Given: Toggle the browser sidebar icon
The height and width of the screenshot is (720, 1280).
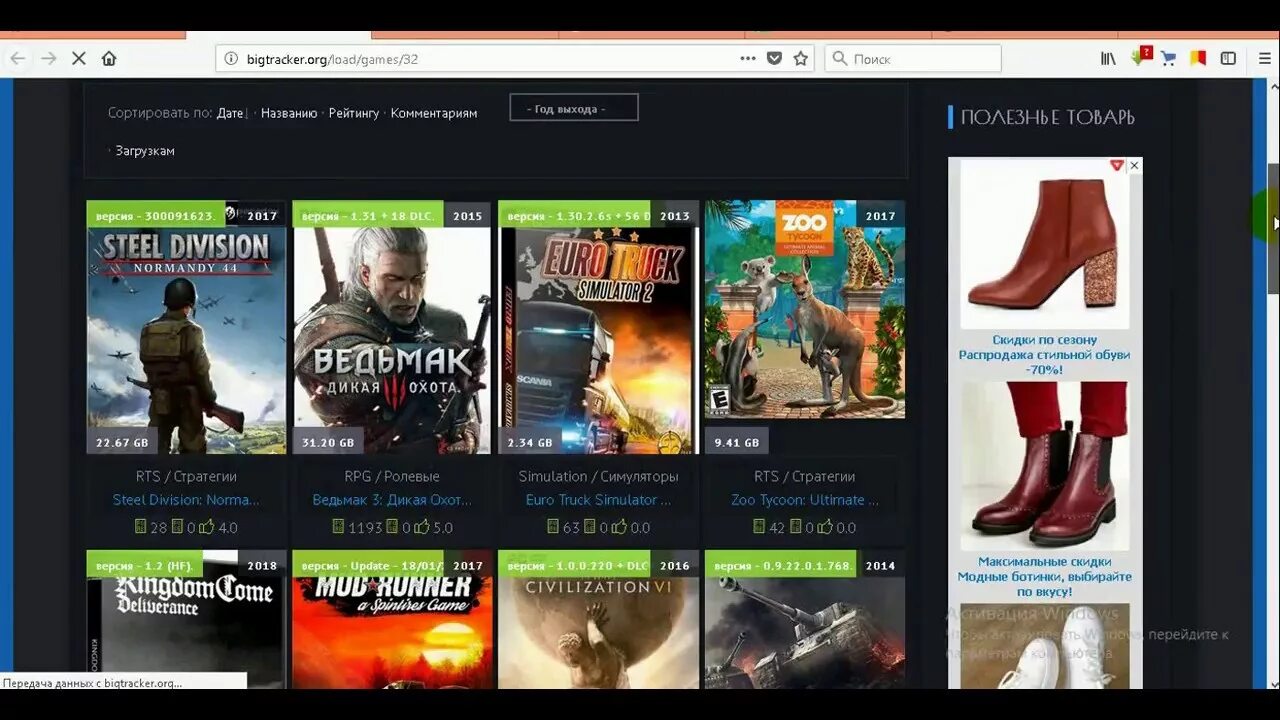Looking at the screenshot, I should coord(1228,59).
